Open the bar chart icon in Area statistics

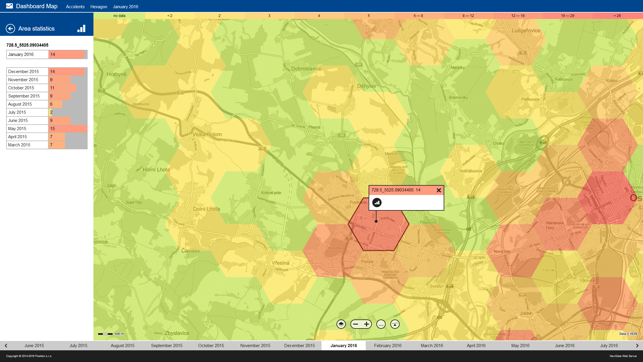click(x=81, y=28)
